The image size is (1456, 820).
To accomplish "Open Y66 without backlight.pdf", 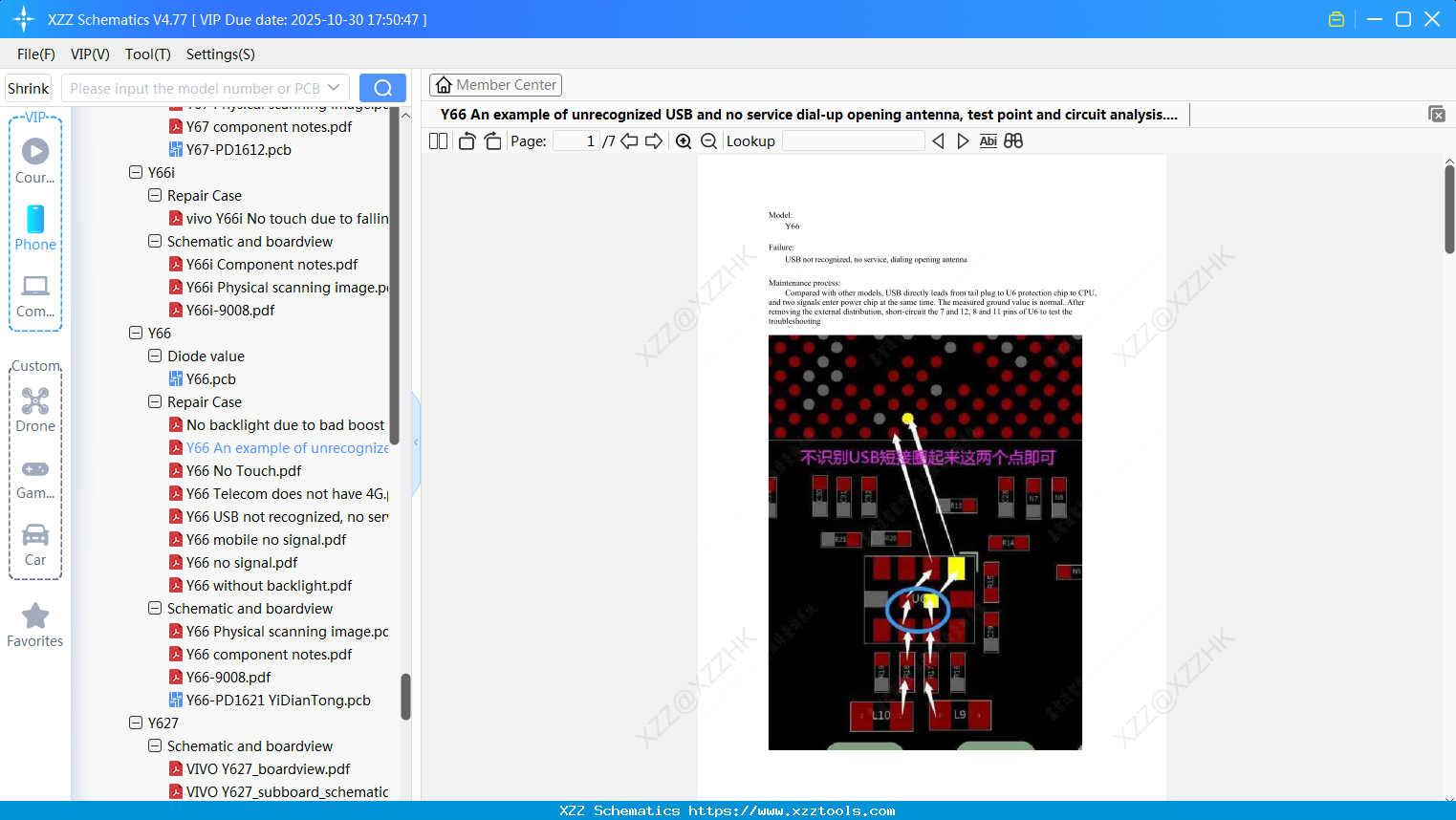I will pyautogui.click(x=260, y=586).
